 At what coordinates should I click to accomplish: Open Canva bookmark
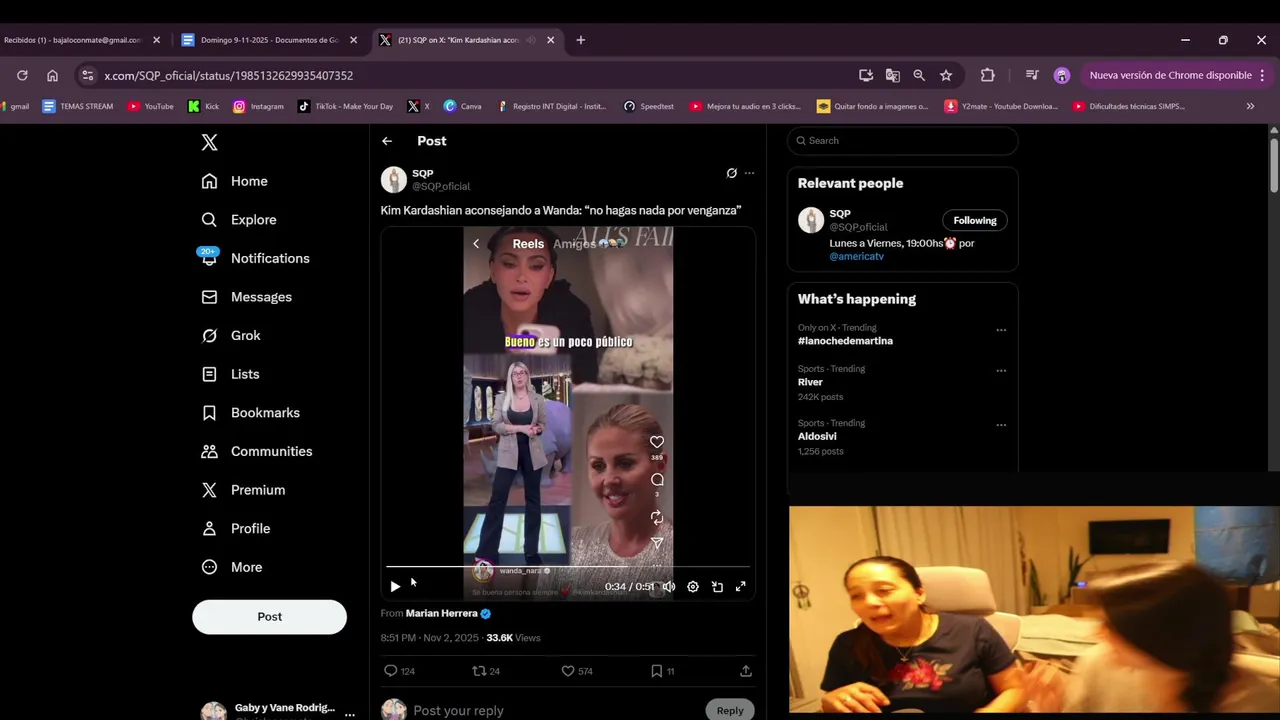pos(463,106)
